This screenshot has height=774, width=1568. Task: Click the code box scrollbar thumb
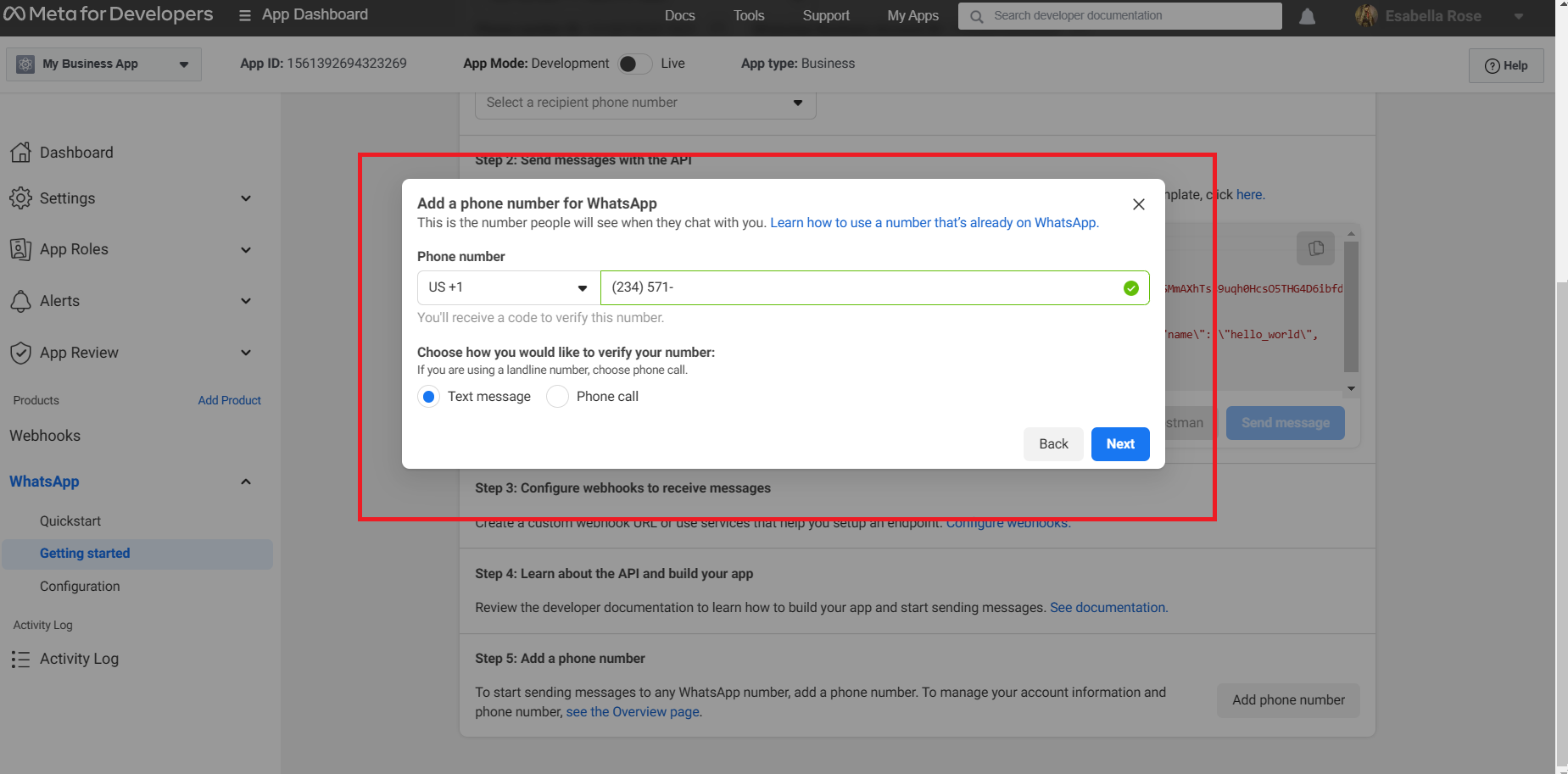1351,307
